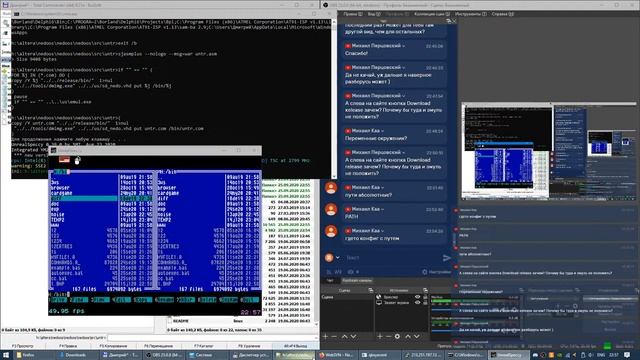This screenshot has width=640, height=360.
Task: Open the notification center icon in tray
Action: coord(627,355)
